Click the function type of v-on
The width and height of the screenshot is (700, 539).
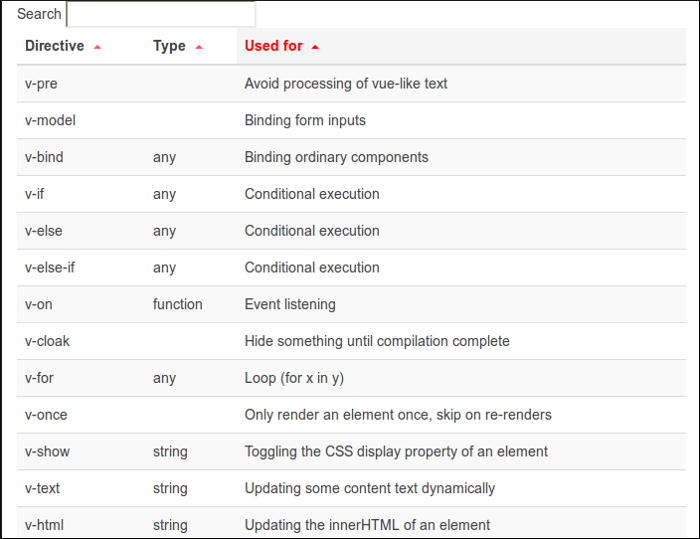click(177, 305)
